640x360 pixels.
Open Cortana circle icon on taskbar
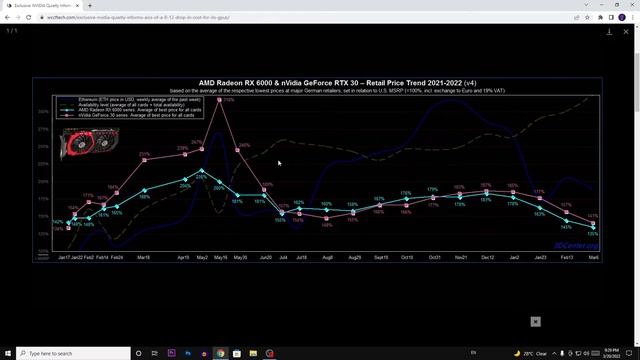click(x=138, y=353)
